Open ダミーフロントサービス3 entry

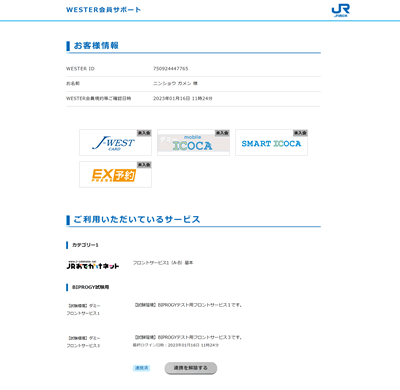(83, 342)
